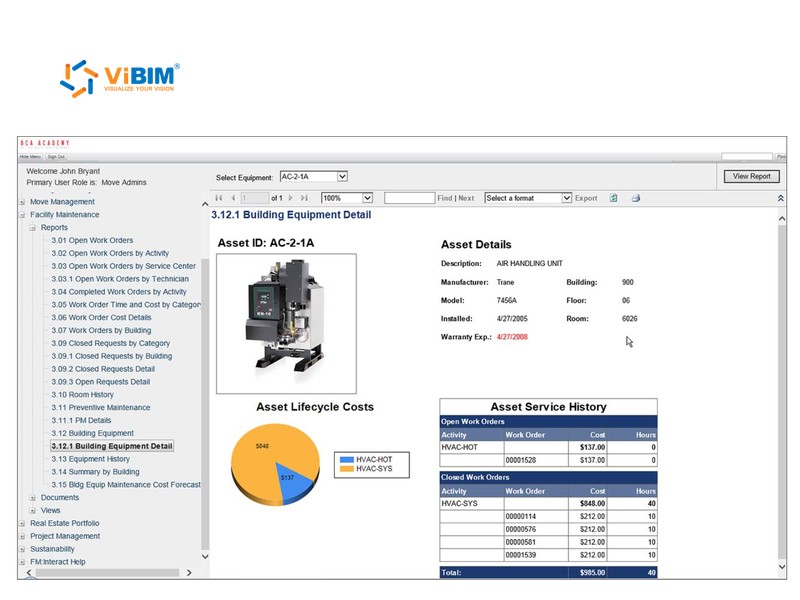Go to last report page icon
800x600 pixels.
[x=305, y=198]
